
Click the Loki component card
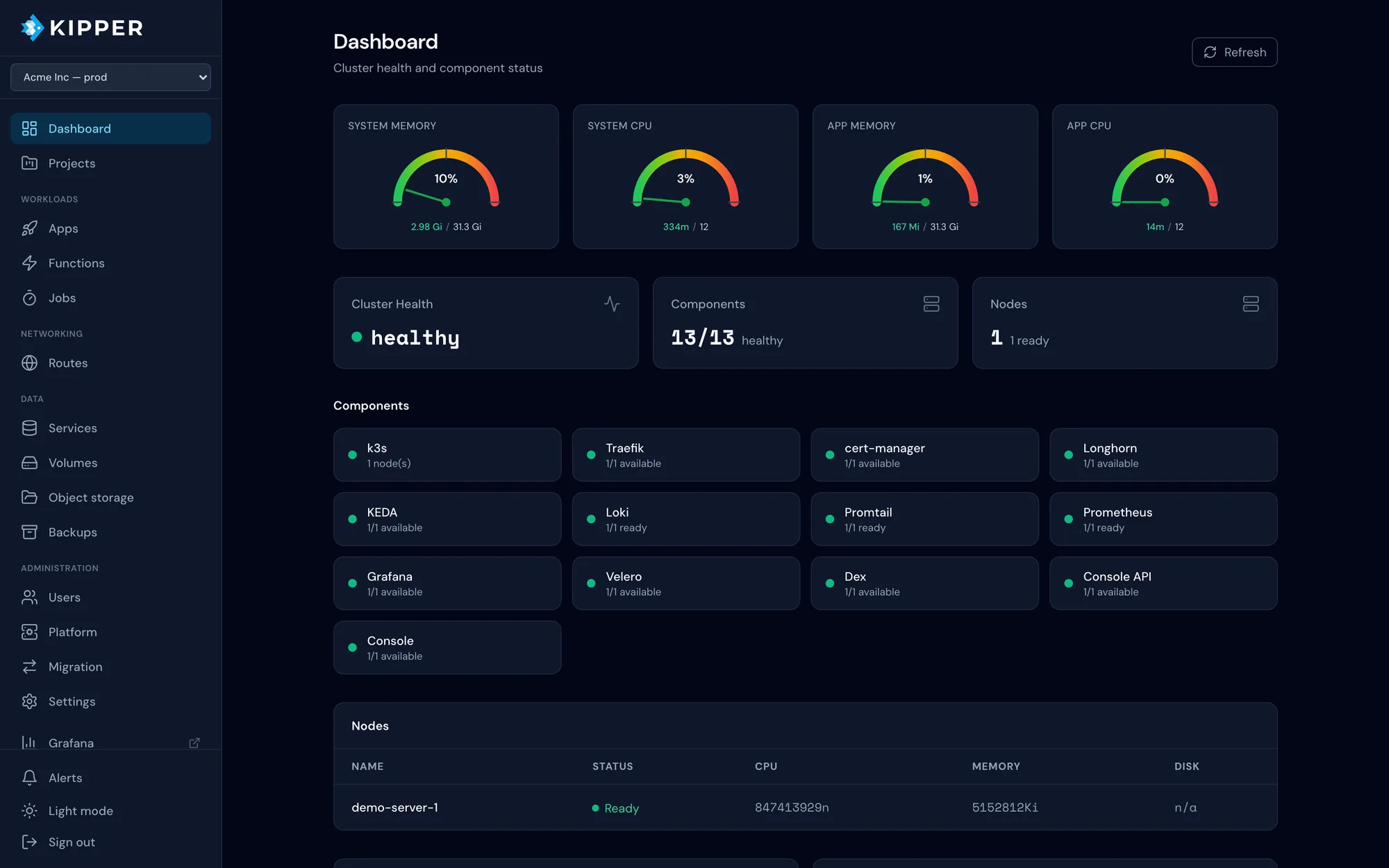tap(686, 519)
